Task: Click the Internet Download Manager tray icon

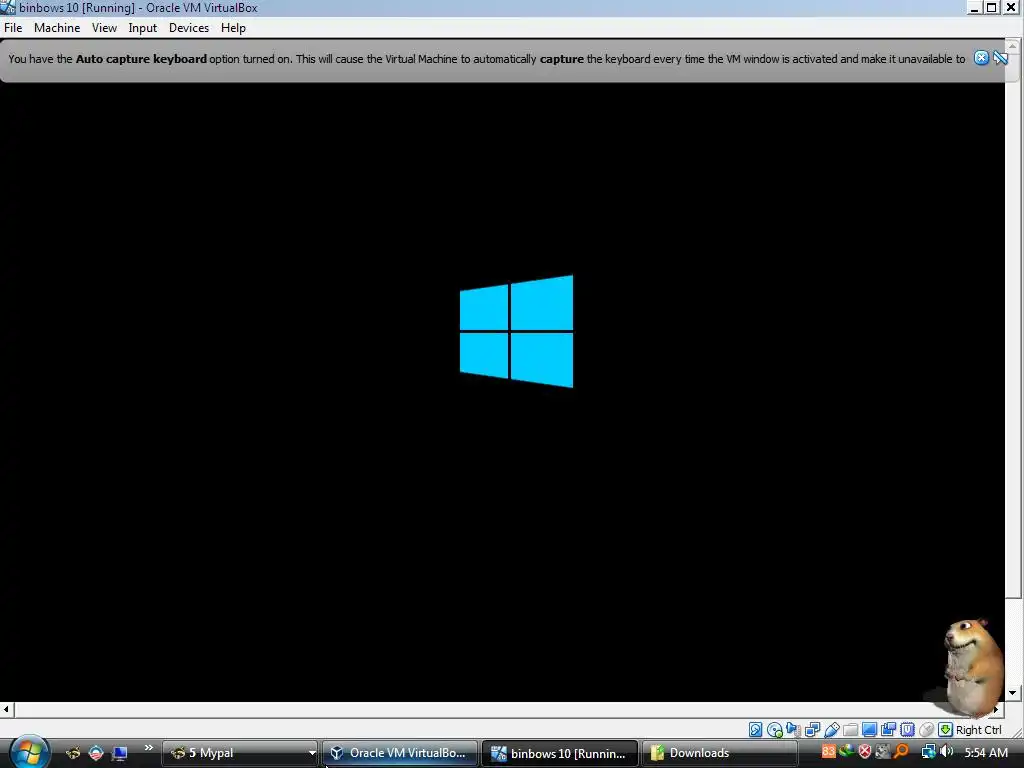Action: click(847, 751)
